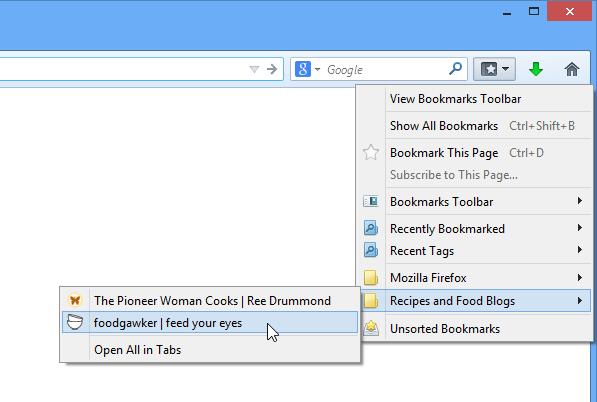Click the Pioneer Woman butterfly favicon
This screenshot has height=402, width=597.
pos(75,300)
